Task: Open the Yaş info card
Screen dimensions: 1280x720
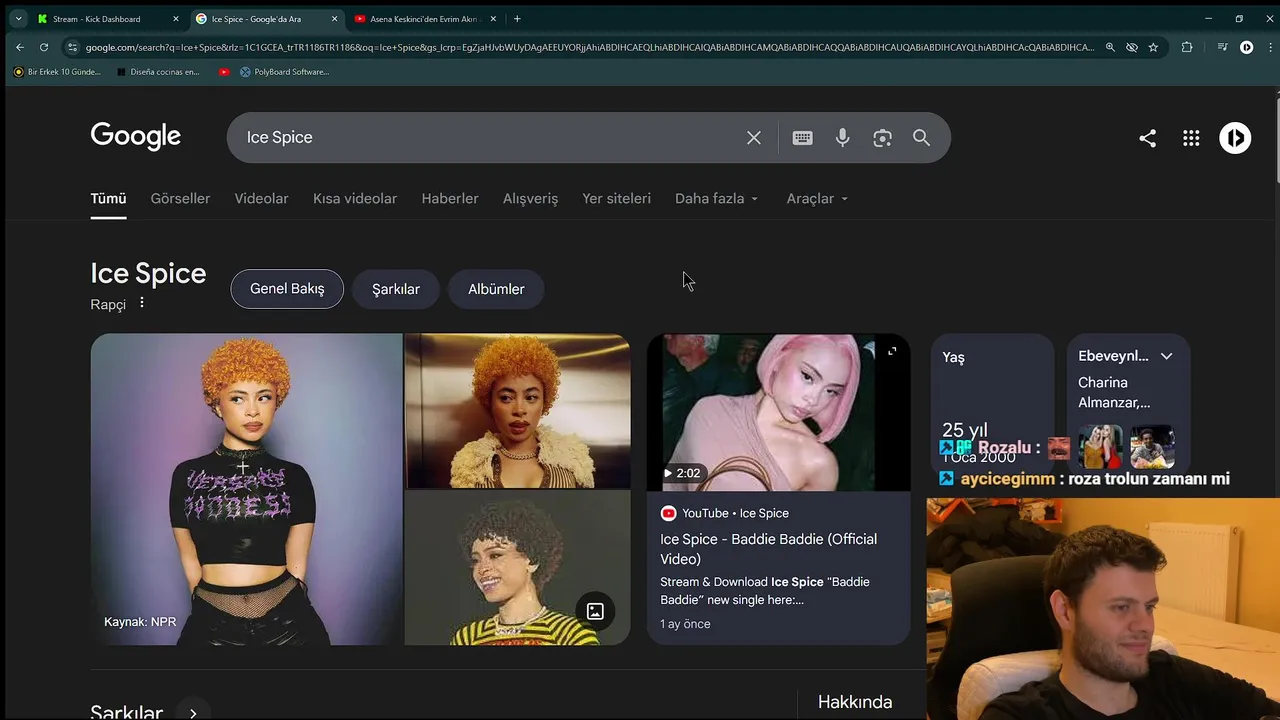Action: [x=992, y=404]
